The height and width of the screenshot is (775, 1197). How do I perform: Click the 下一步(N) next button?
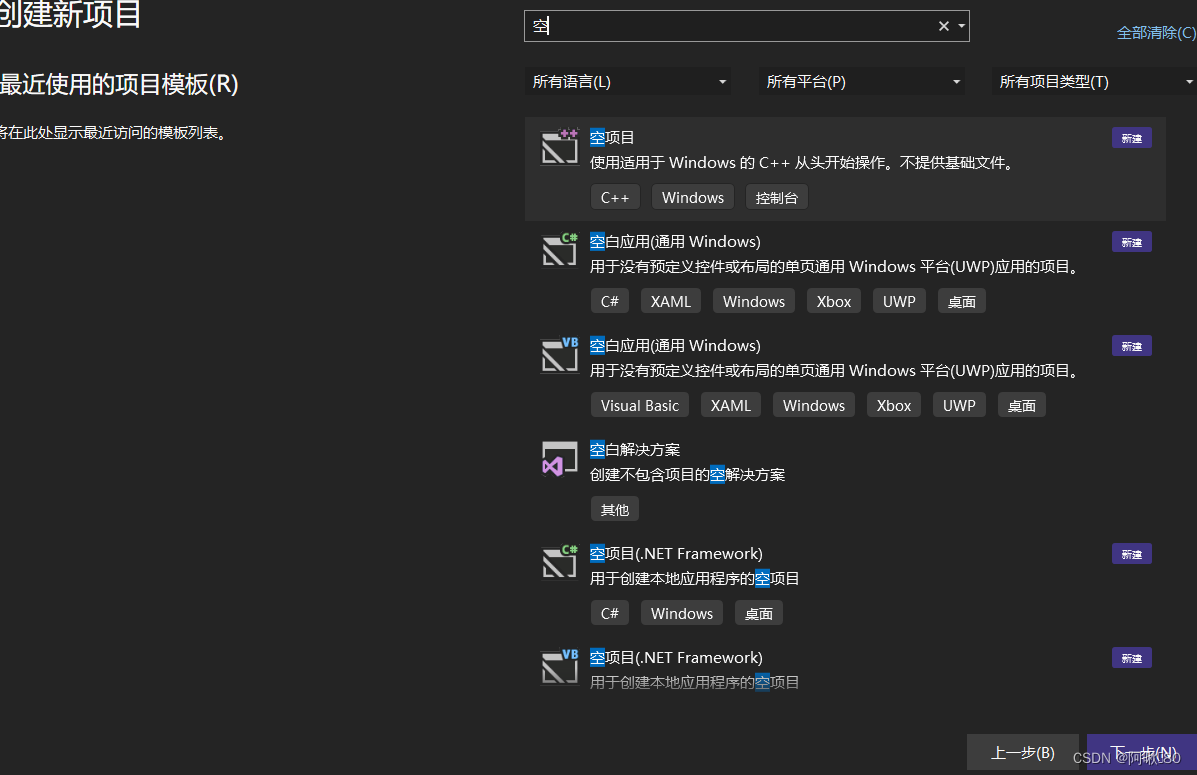tap(1142, 754)
